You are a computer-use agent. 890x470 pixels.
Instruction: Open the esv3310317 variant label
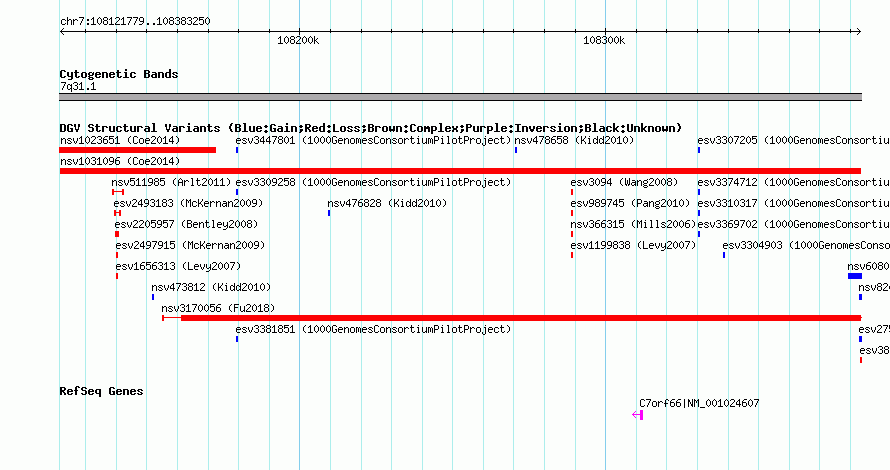click(794, 203)
